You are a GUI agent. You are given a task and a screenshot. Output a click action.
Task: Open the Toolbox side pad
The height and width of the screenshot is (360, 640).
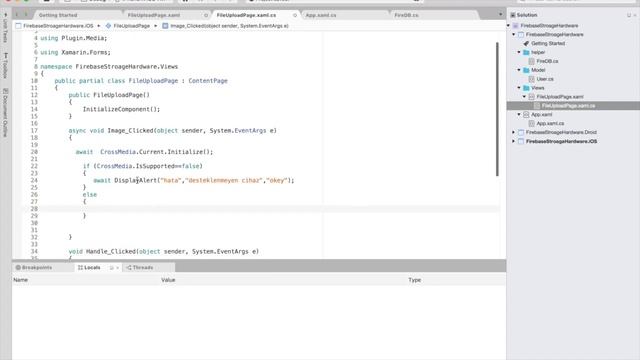click(x=5, y=65)
